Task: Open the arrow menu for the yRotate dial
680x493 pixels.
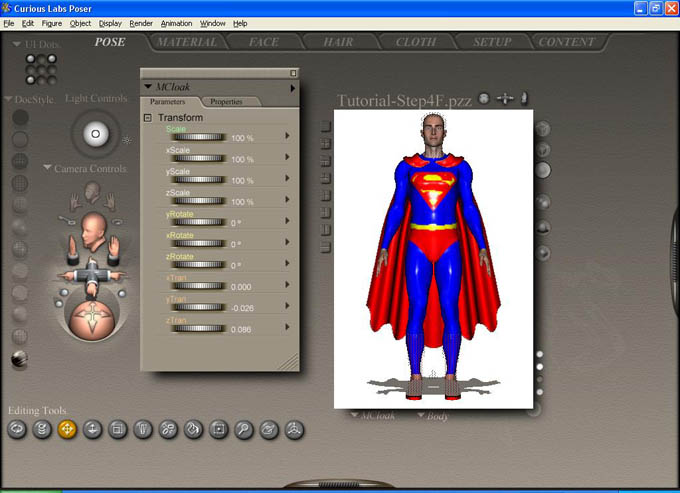Action: 287,221
